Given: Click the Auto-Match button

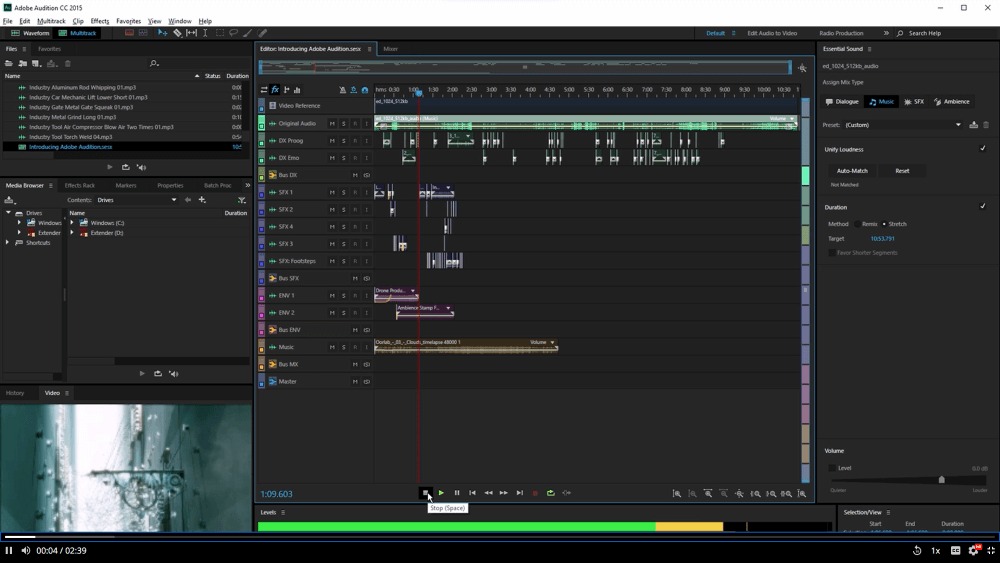Looking at the screenshot, I should [852, 171].
